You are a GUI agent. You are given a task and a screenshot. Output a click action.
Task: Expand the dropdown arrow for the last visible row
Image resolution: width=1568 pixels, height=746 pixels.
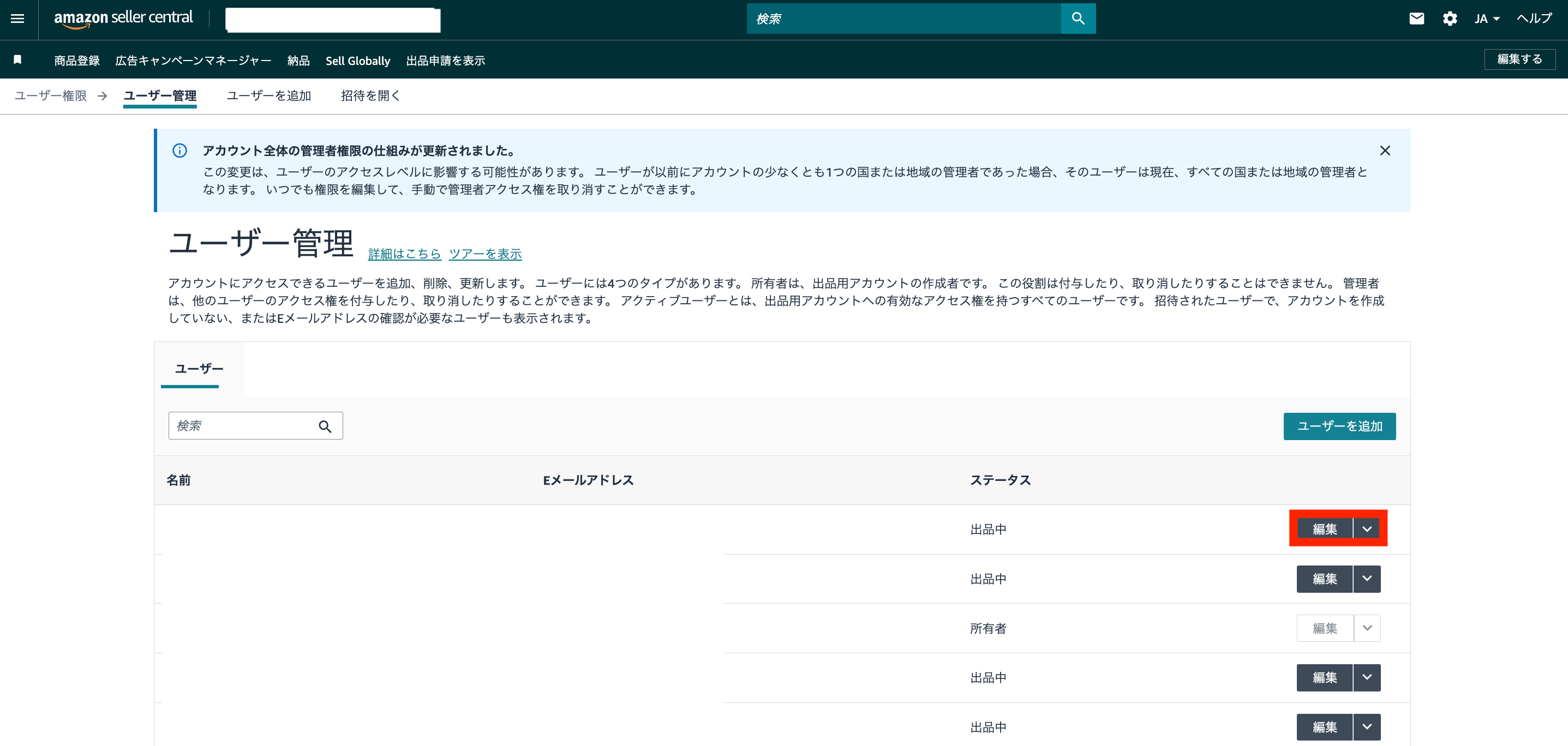tap(1367, 726)
